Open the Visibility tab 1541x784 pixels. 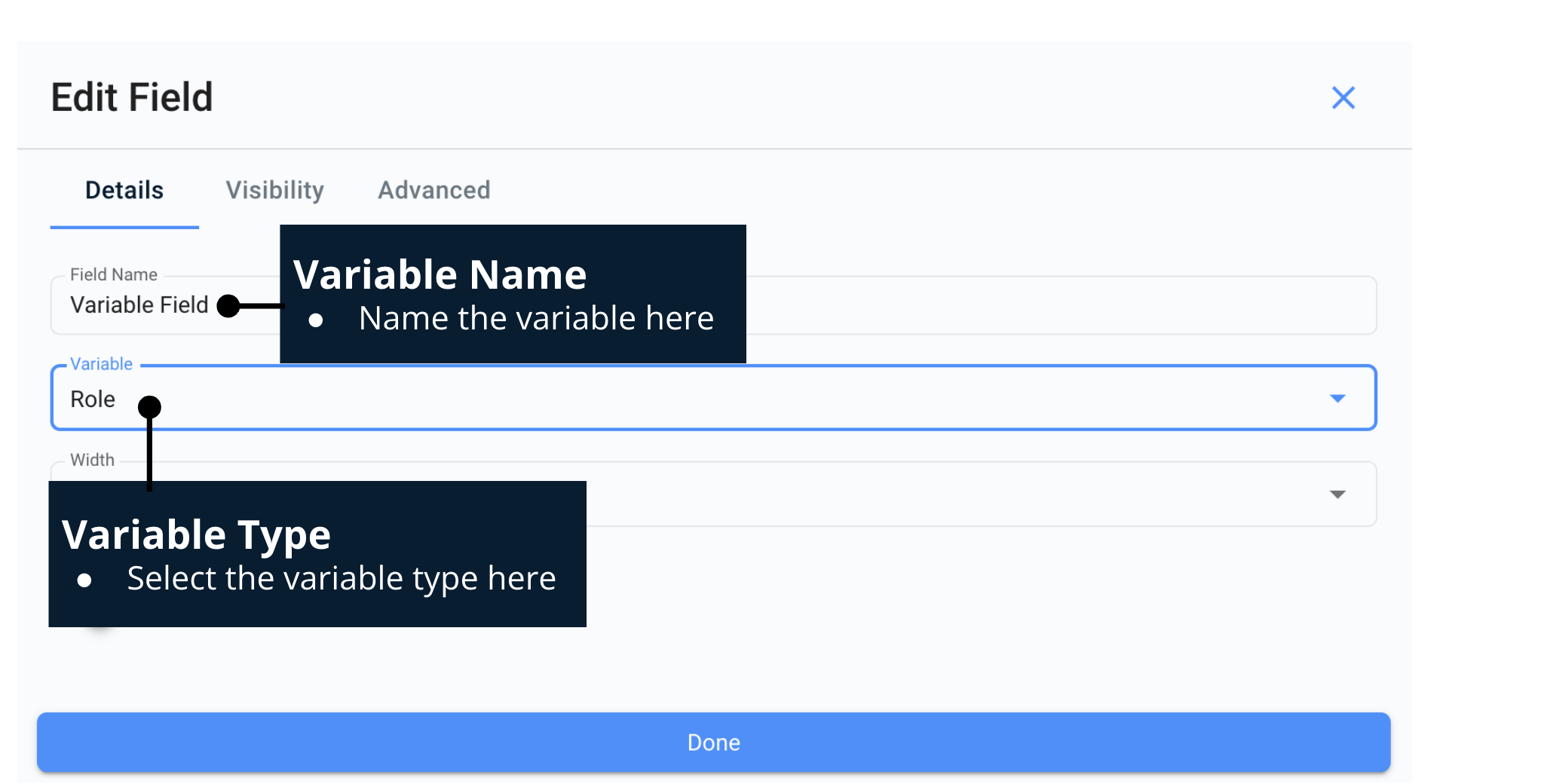point(274,190)
